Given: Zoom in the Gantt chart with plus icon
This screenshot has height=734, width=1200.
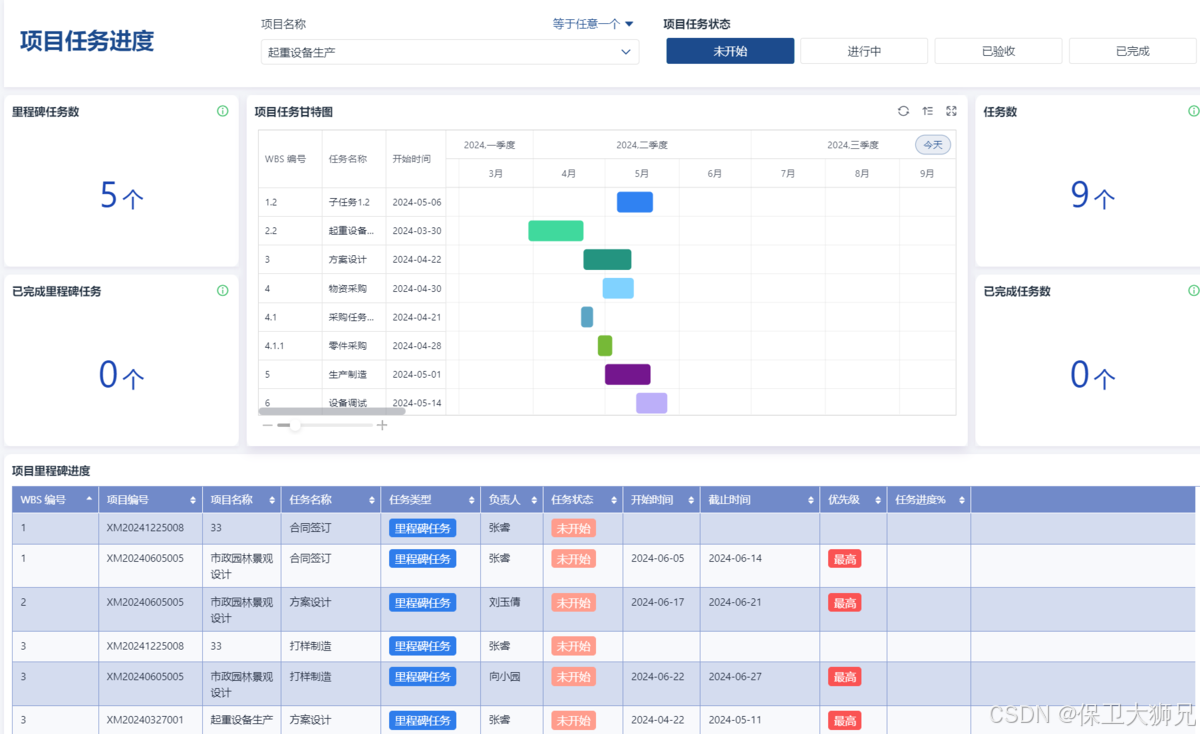Looking at the screenshot, I should point(382,425).
